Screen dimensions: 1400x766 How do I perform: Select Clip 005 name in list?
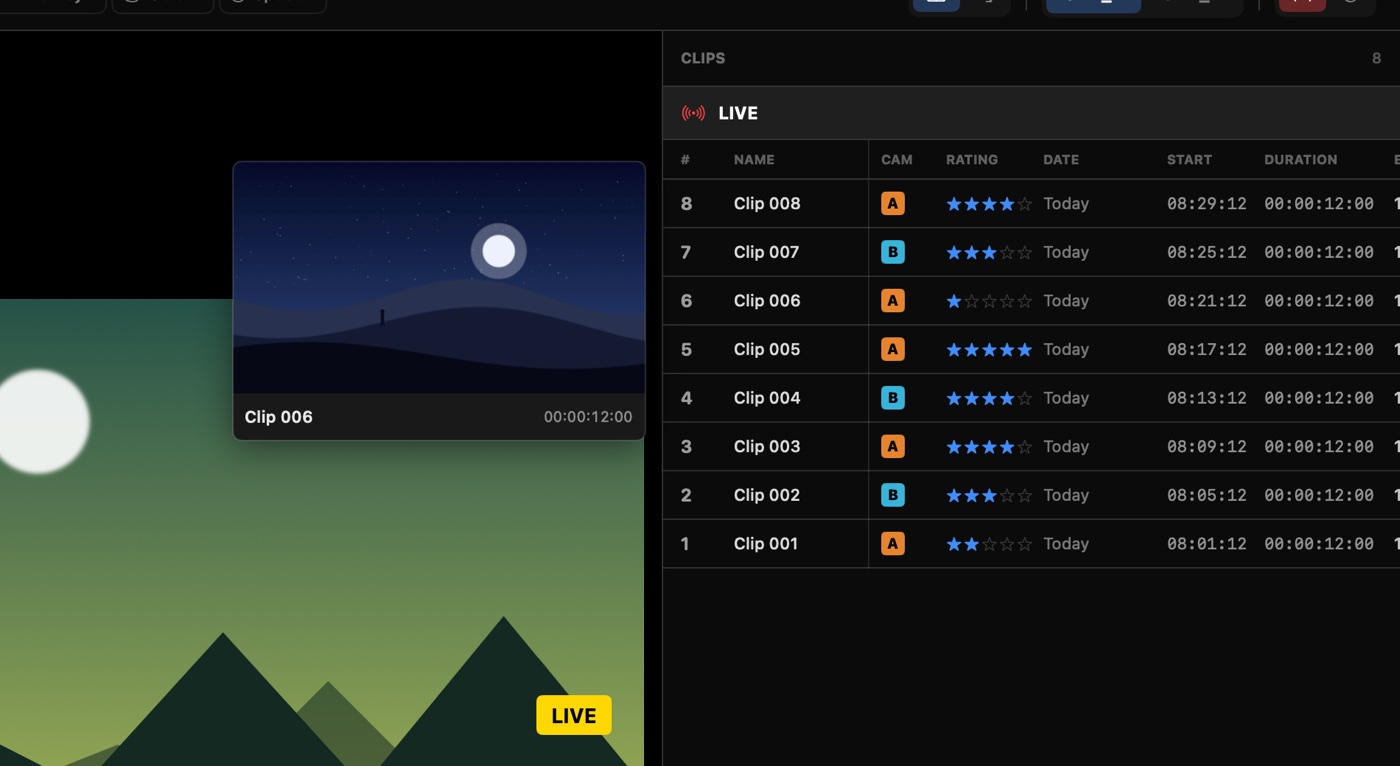767,349
